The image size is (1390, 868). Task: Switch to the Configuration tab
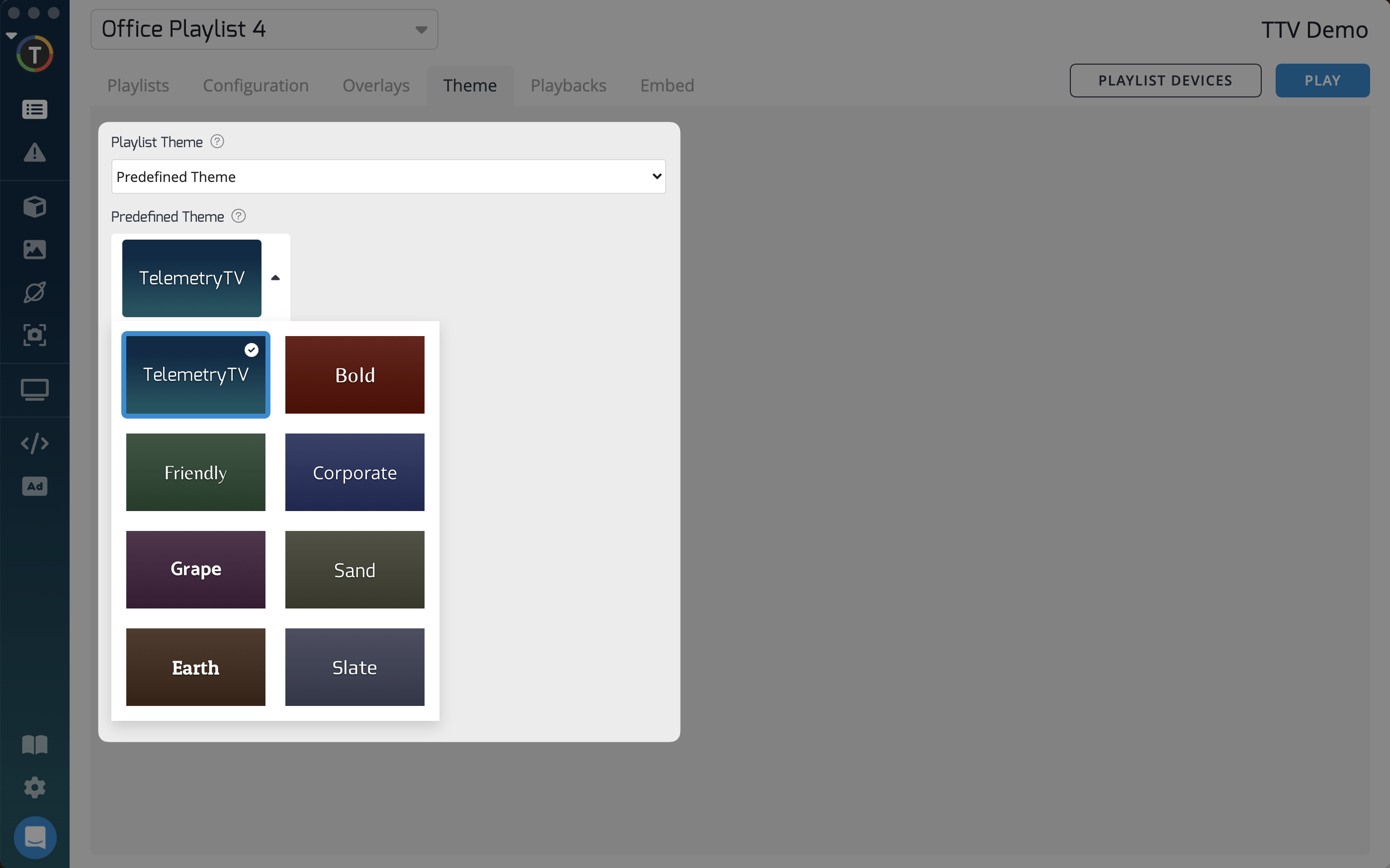click(256, 86)
